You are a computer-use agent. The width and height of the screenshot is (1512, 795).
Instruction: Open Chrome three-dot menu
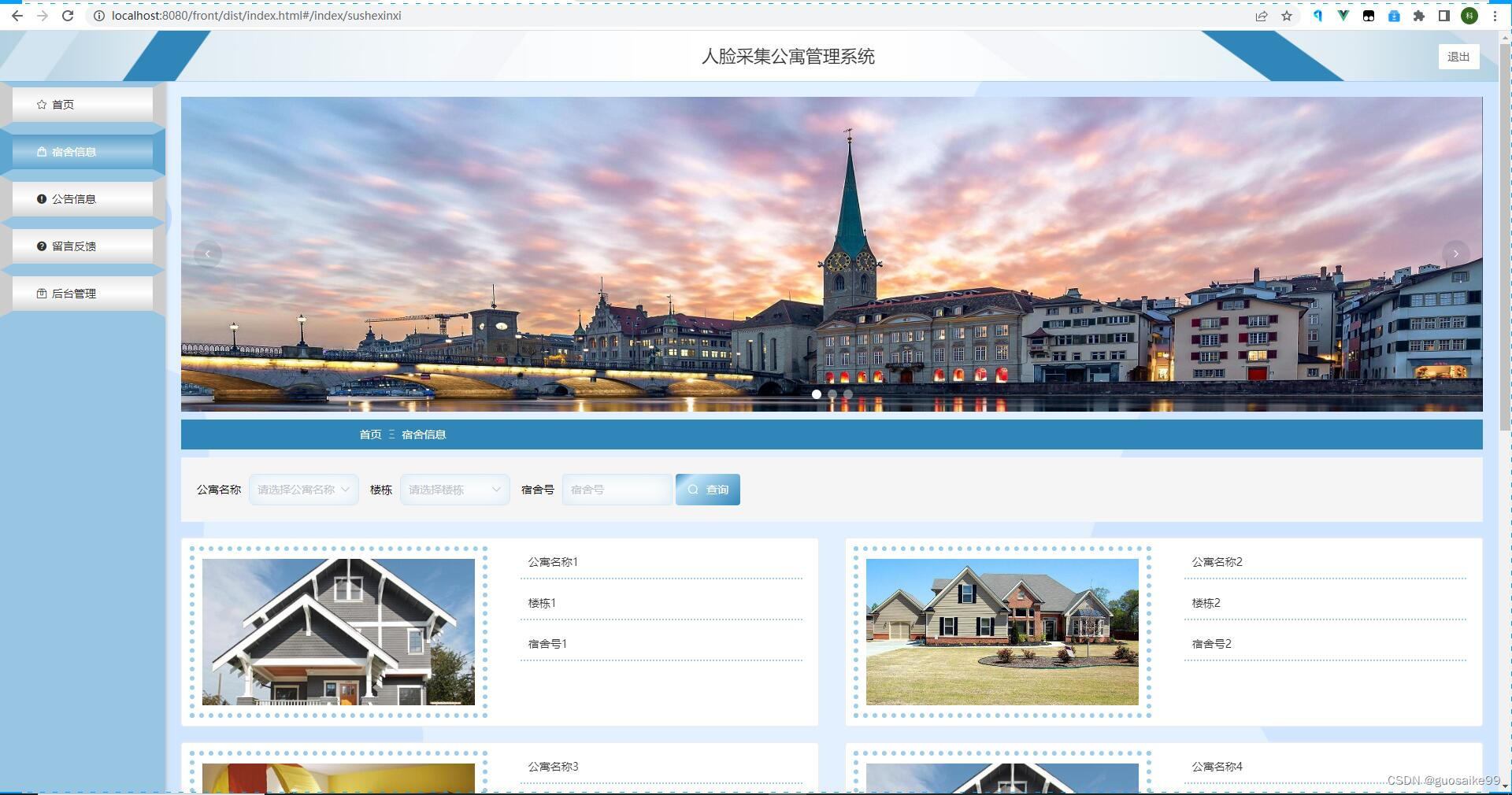click(1495, 16)
